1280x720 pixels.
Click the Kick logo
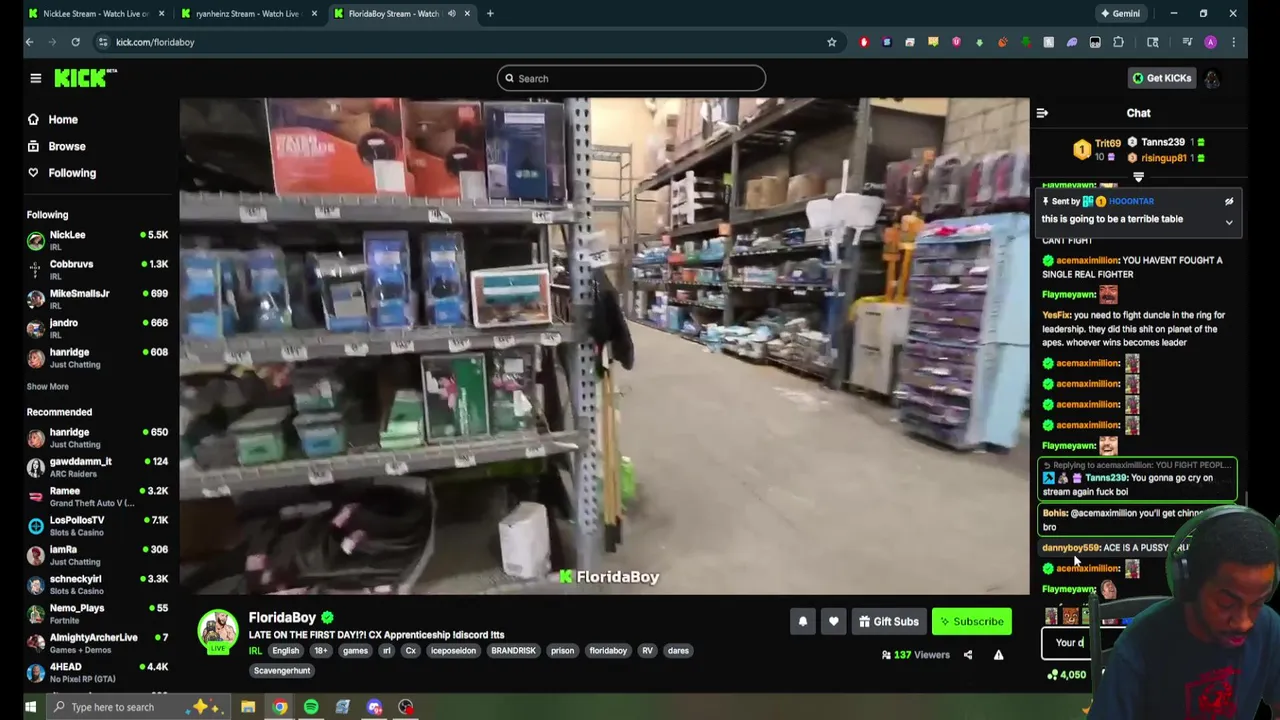85,78
